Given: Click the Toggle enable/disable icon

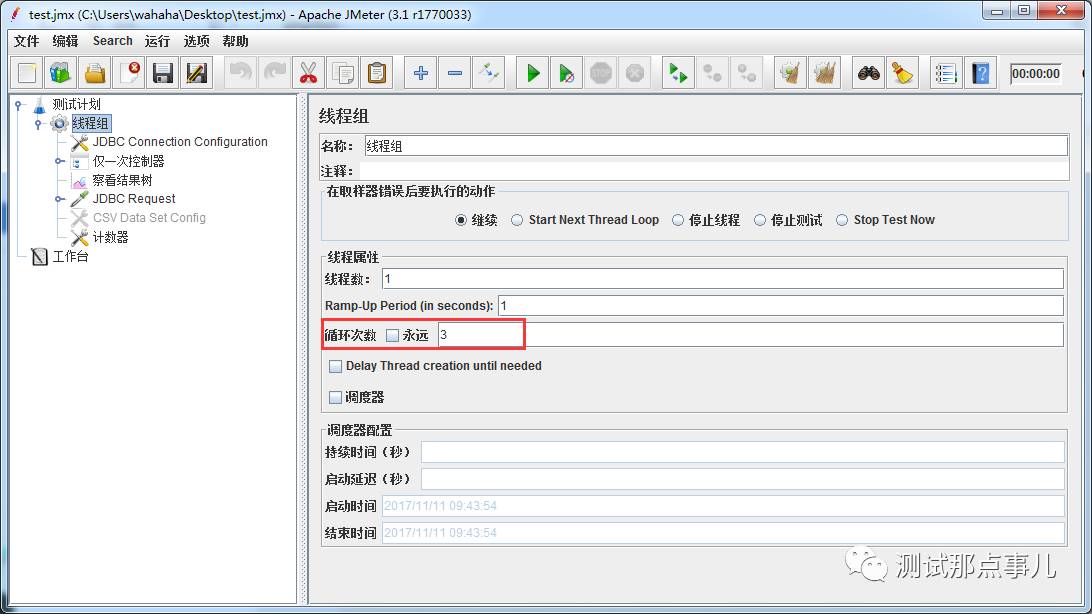Looking at the screenshot, I should (489, 73).
